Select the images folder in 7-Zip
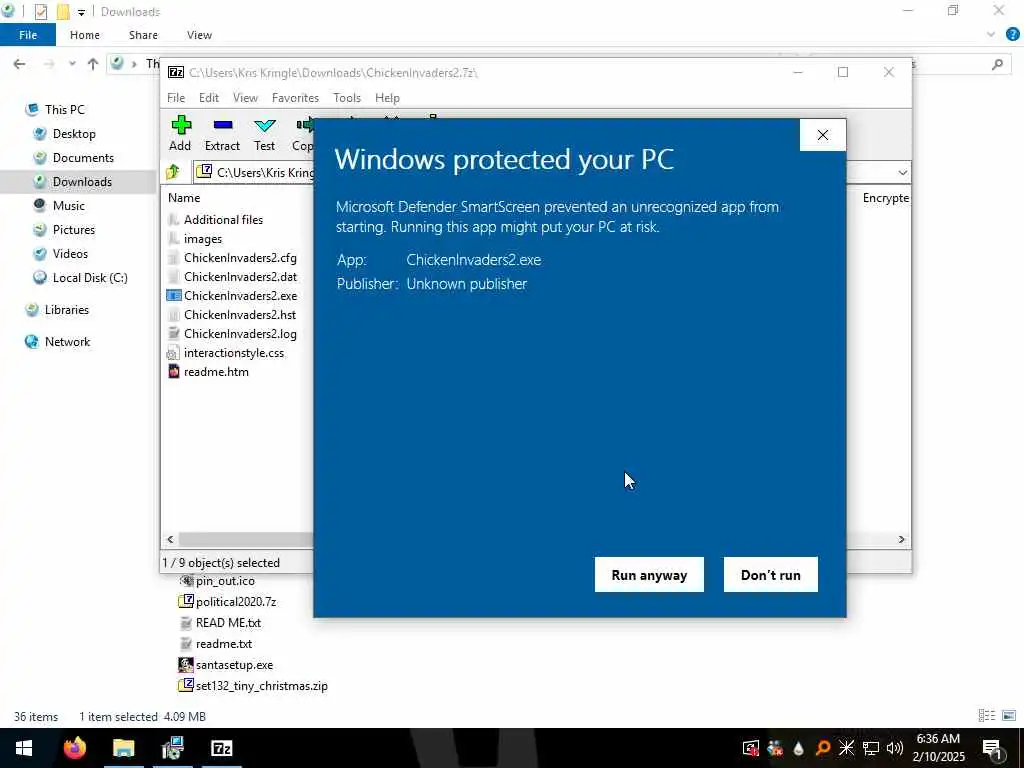1024x768 pixels. click(x=202, y=239)
